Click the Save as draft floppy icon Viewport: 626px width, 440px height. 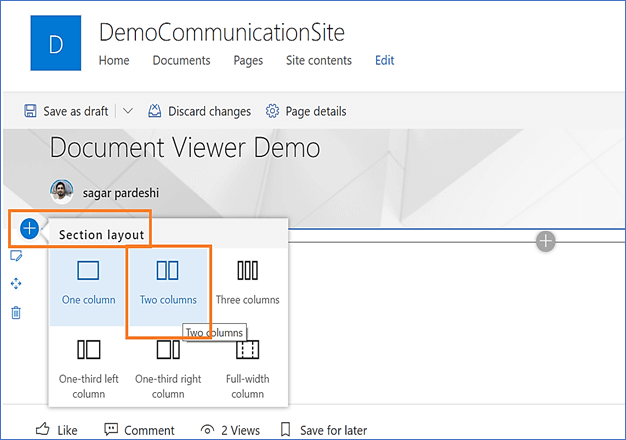click(x=30, y=111)
